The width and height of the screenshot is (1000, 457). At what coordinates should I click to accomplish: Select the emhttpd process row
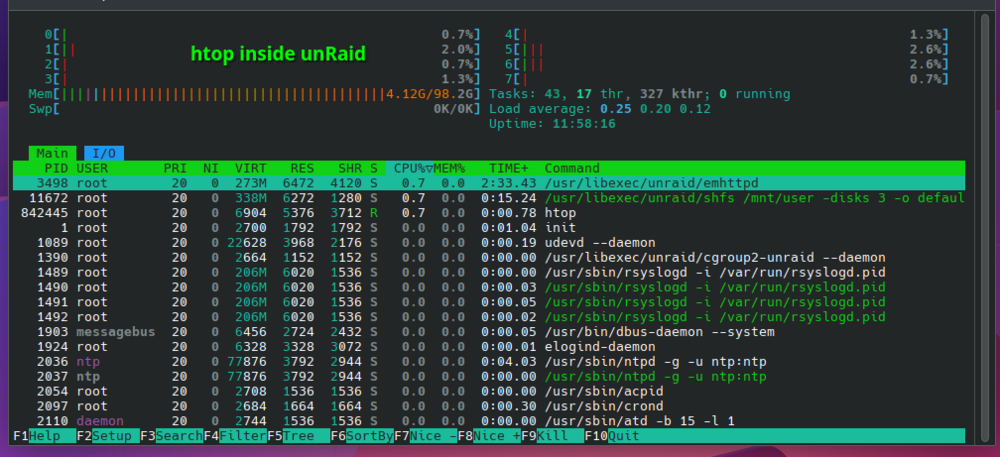tap(489, 183)
